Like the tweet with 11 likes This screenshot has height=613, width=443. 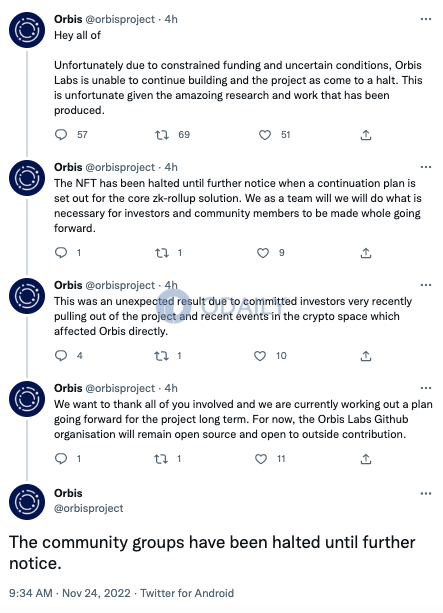tap(261, 459)
